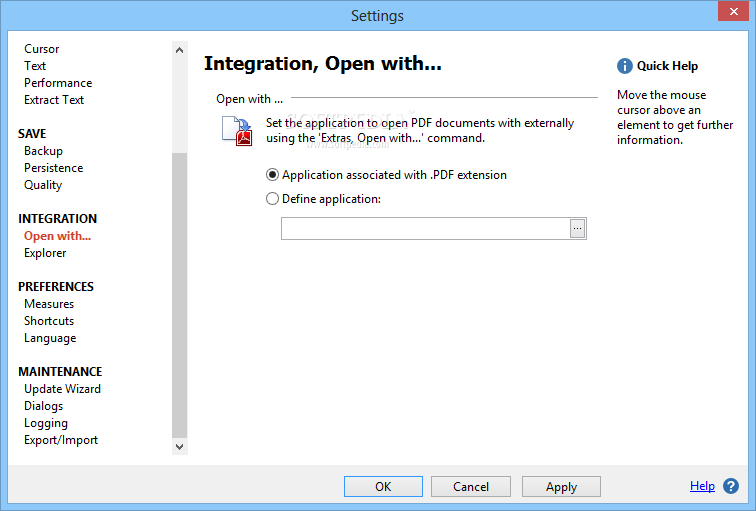Open the Update Wizard page
Screen dimensions: 756x511
tap(62, 389)
